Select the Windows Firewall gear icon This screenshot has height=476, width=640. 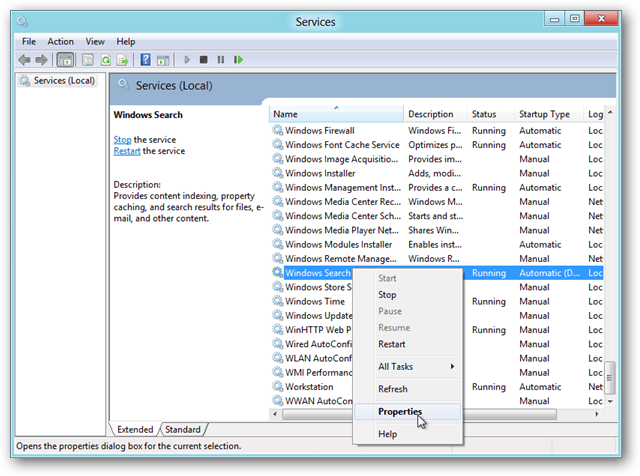point(278,130)
